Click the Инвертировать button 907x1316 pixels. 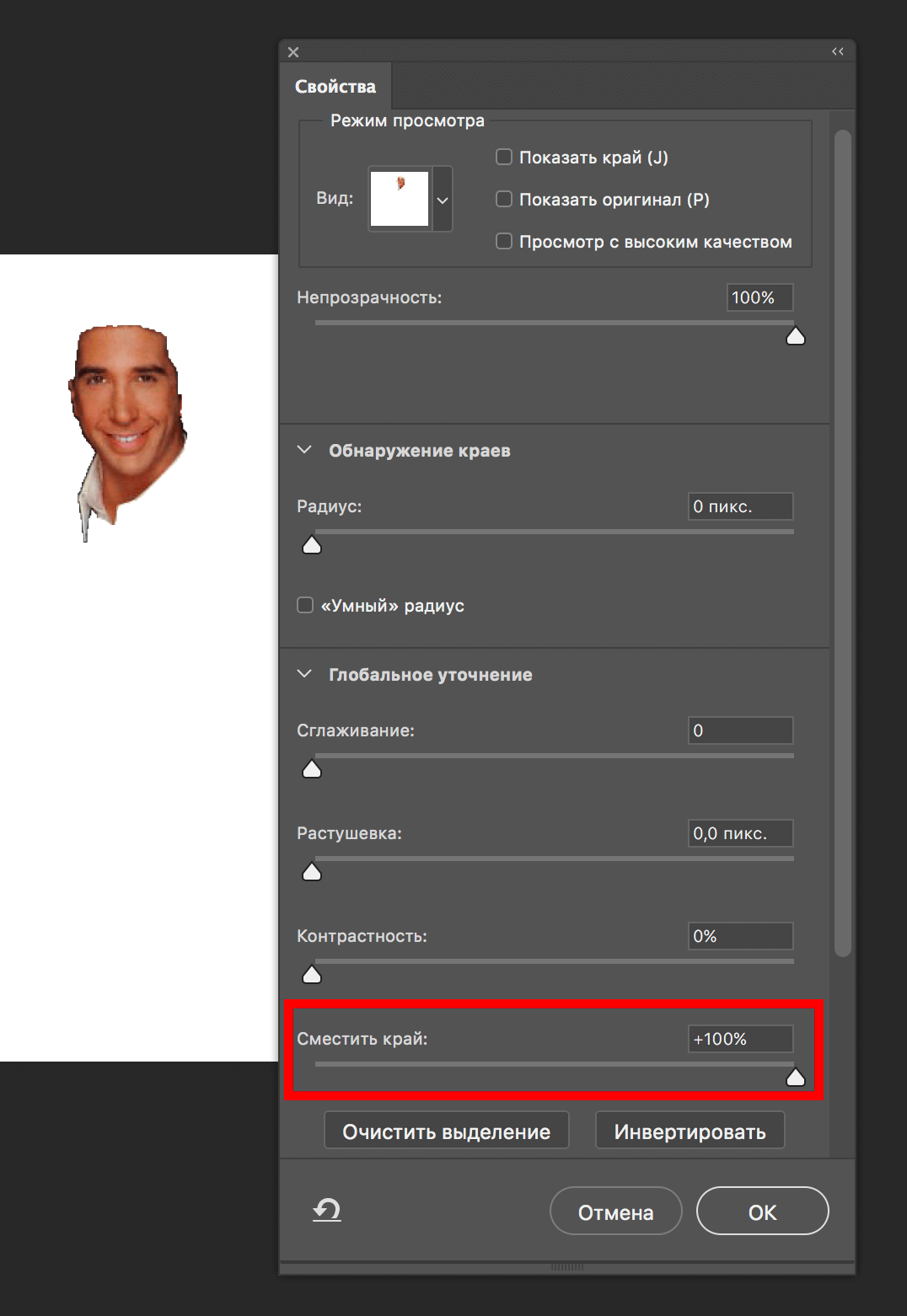[x=690, y=1130]
